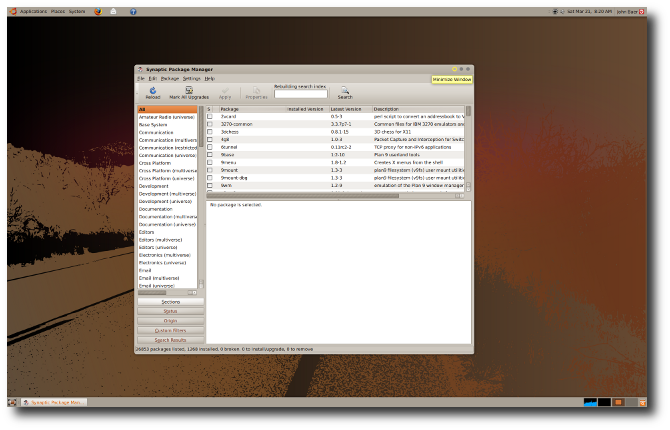Select Electronics (universe) category
This screenshot has width=670, height=430.
tap(168, 263)
